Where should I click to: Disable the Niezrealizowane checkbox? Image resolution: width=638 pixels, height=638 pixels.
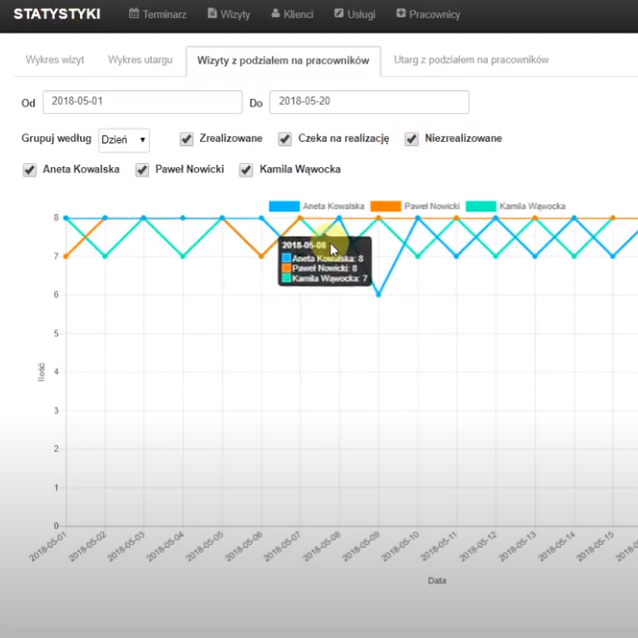point(411,139)
